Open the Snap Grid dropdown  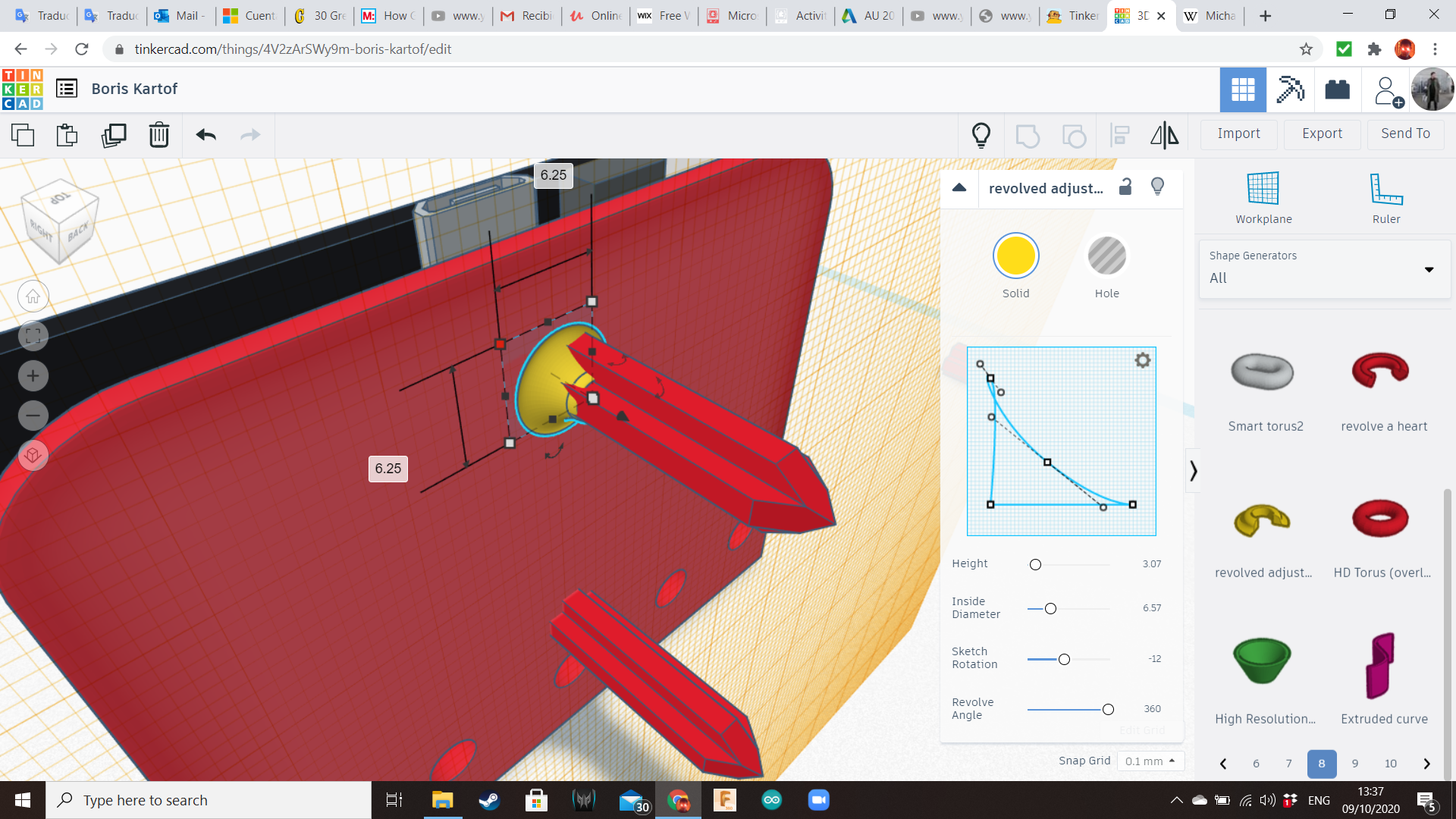pos(1150,761)
